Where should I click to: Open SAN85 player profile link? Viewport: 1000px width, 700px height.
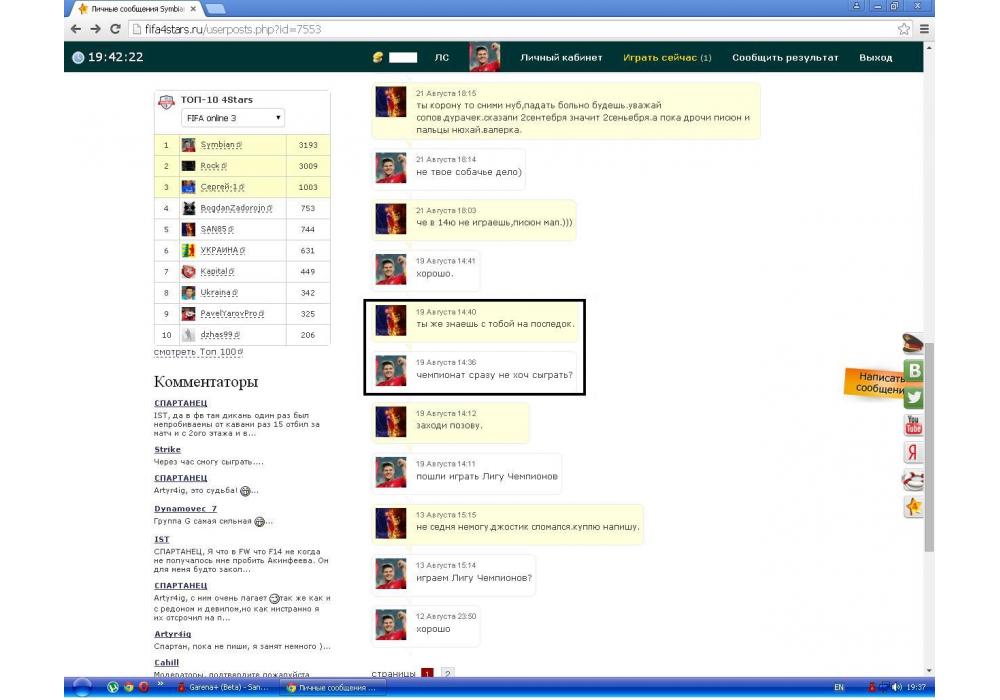tap(217, 229)
